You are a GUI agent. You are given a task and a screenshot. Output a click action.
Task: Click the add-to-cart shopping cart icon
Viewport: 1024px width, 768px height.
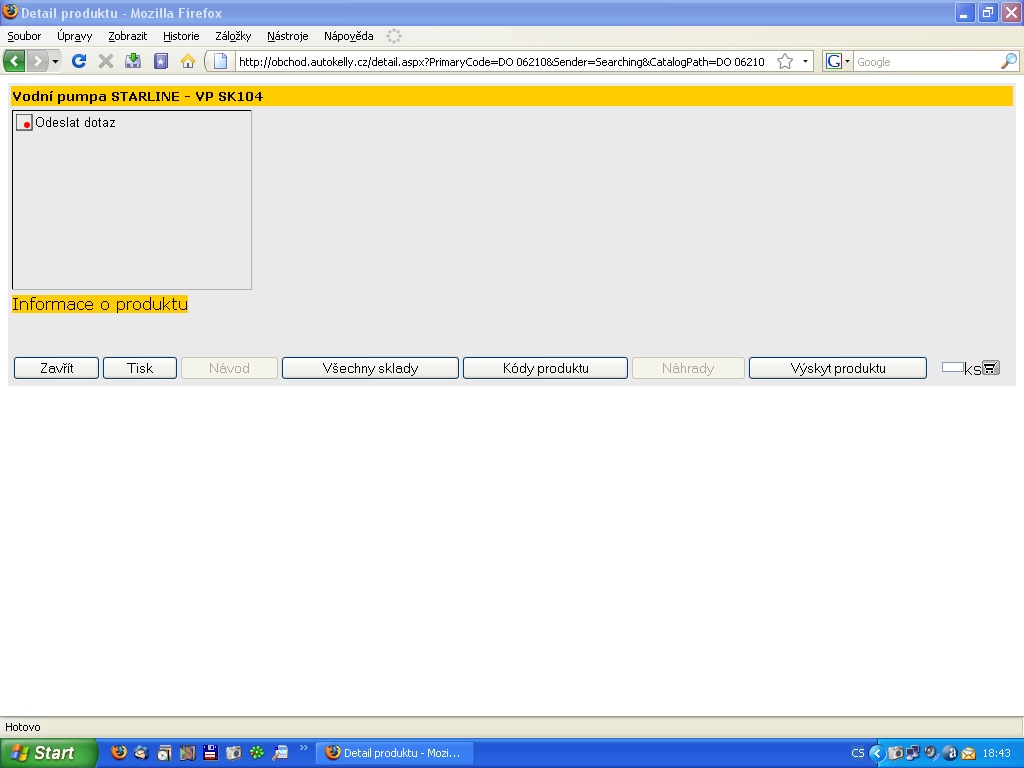click(991, 368)
